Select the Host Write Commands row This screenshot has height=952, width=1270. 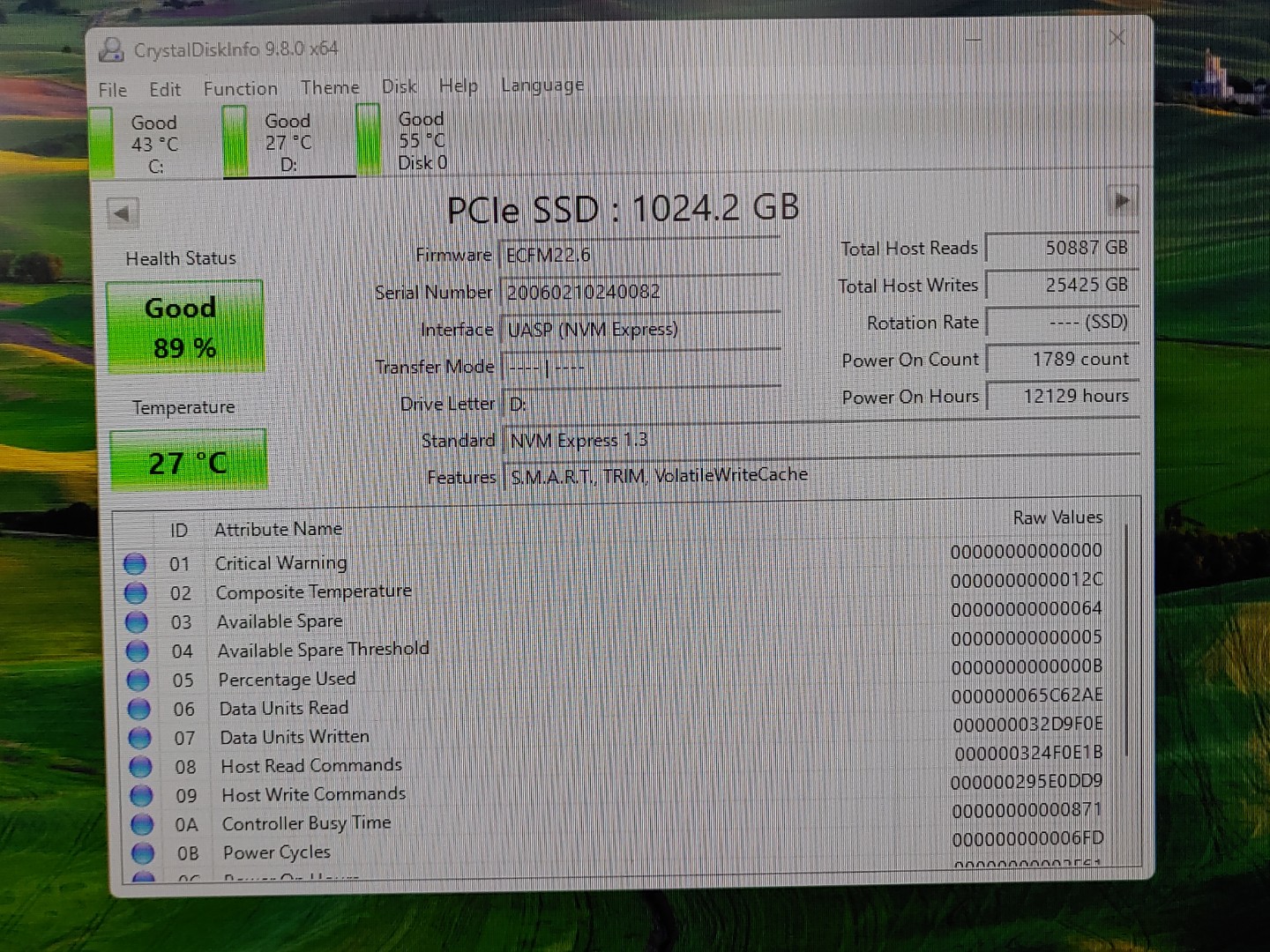[619, 789]
